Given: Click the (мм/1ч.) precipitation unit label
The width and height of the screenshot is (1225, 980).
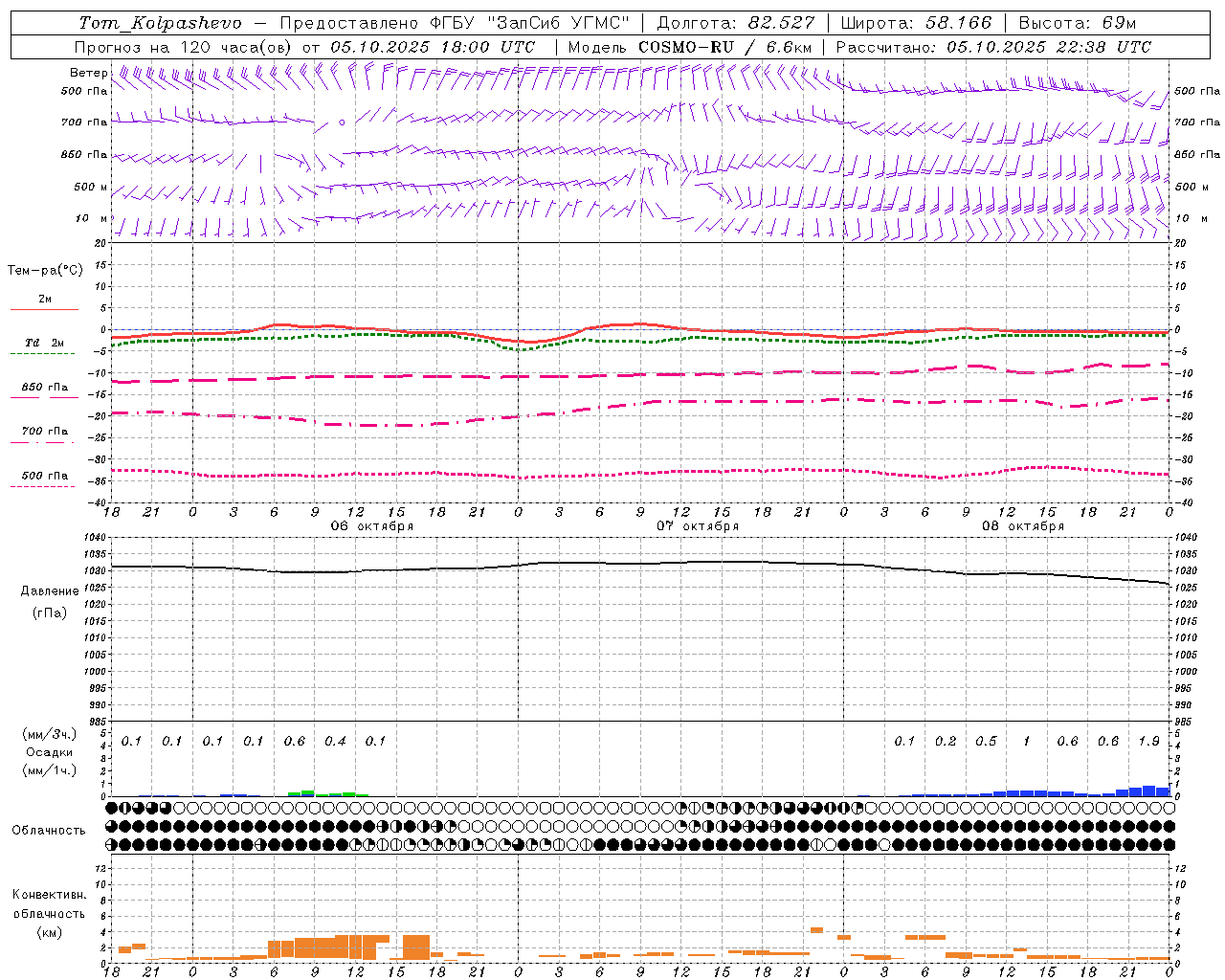Looking at the screenshot, I should [x=49, y=770].
